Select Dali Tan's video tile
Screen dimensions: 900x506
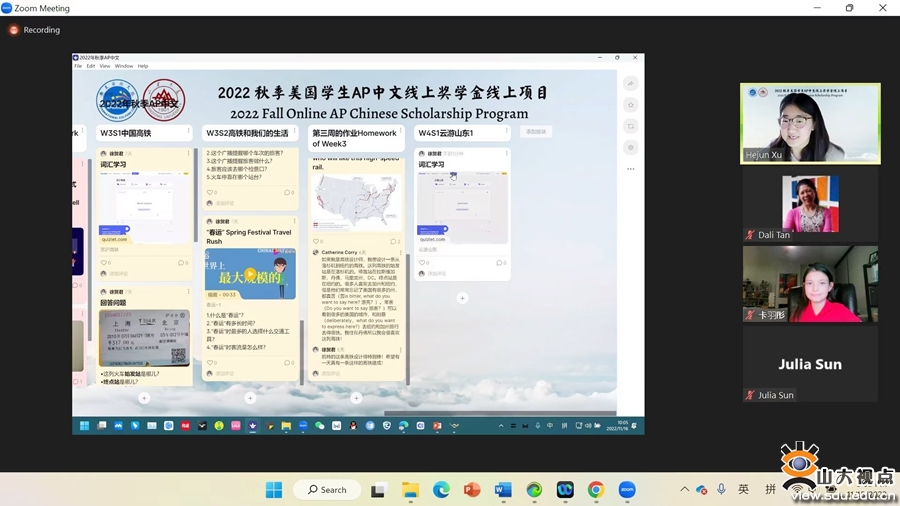coord(810,204)
